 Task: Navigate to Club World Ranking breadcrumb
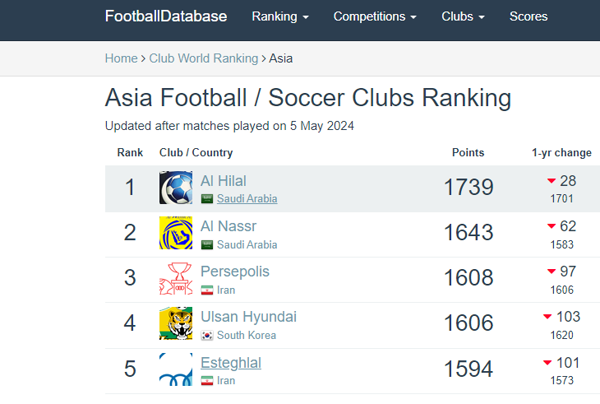[x=203, y=59]
